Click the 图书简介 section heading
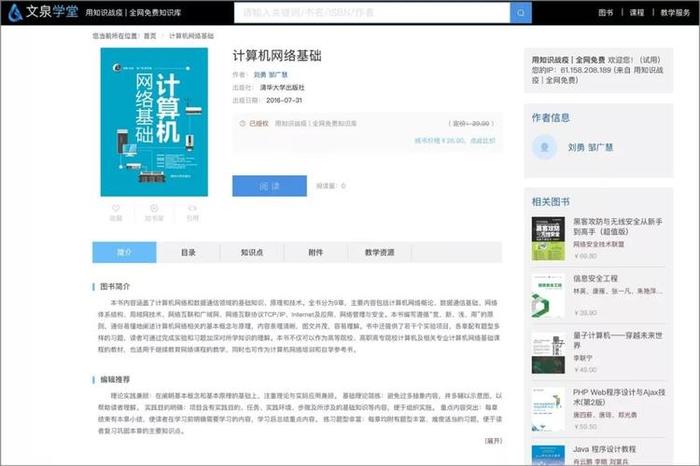 click(115, 286)
